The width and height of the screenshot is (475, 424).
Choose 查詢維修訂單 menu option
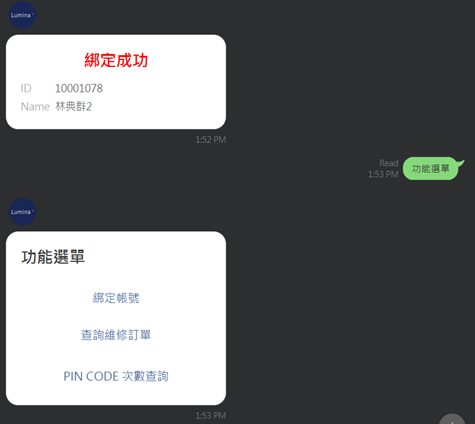[116, 335]
